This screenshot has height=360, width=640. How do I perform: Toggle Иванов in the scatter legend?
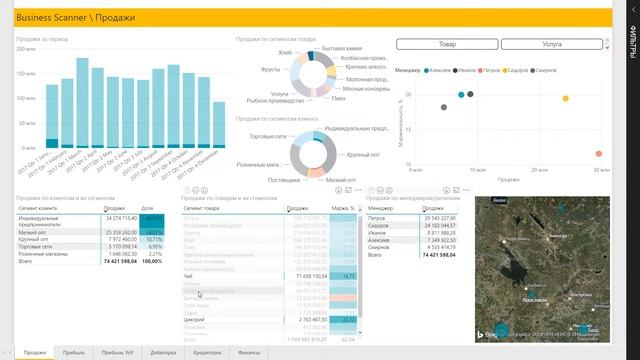pos(464,70)
